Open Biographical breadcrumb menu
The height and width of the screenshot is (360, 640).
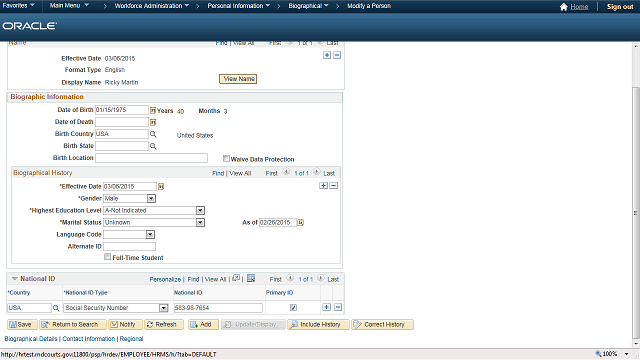click(308, 6)
